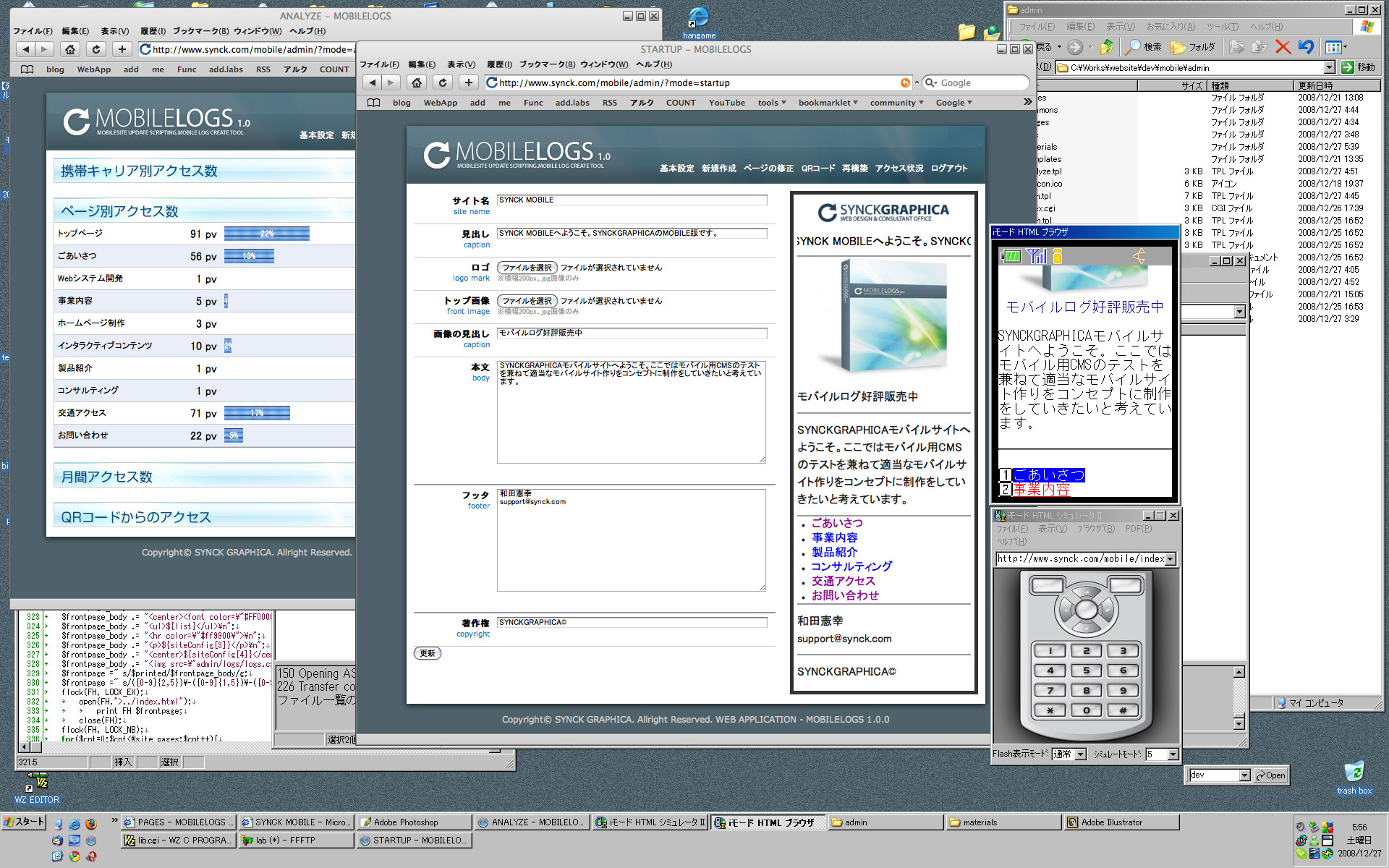Click scrollbar down arrow in gray pane by the simulator
This screenshot has width=1389, height=868.
pos(1239,723)
